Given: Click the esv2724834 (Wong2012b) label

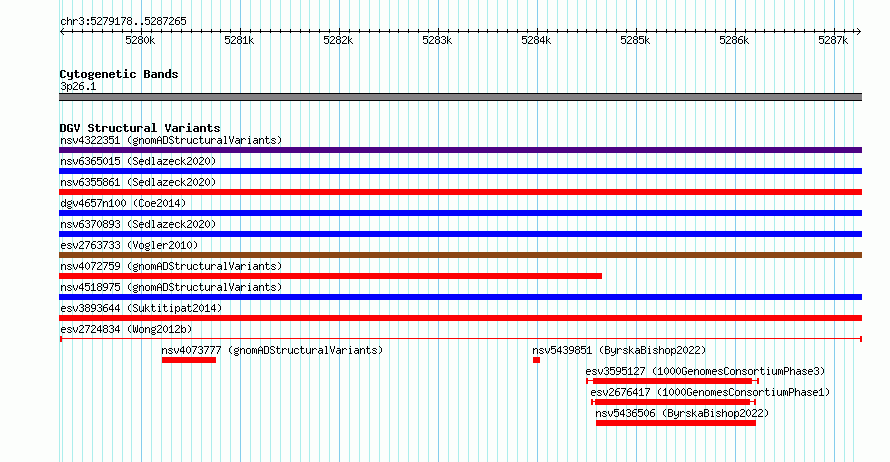Looking at the screenshot, I should [x=126, y=329].
